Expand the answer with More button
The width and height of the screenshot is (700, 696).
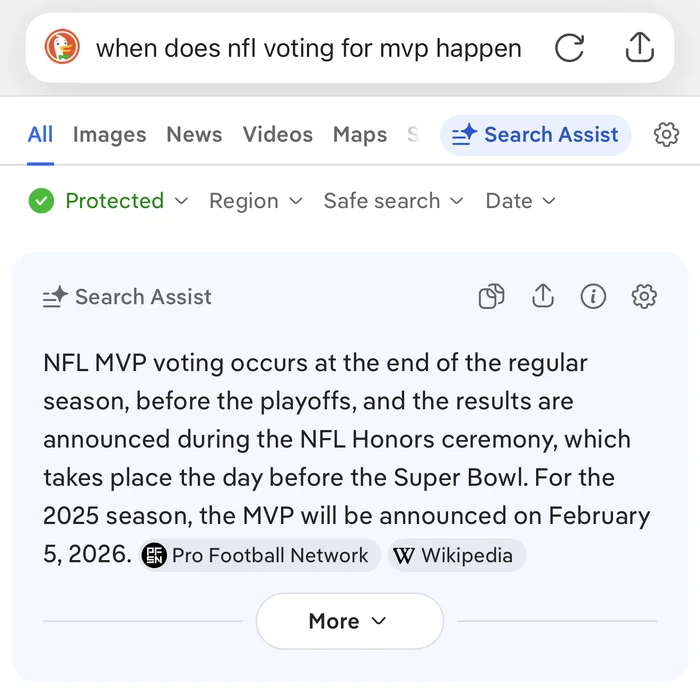[349, 621]
